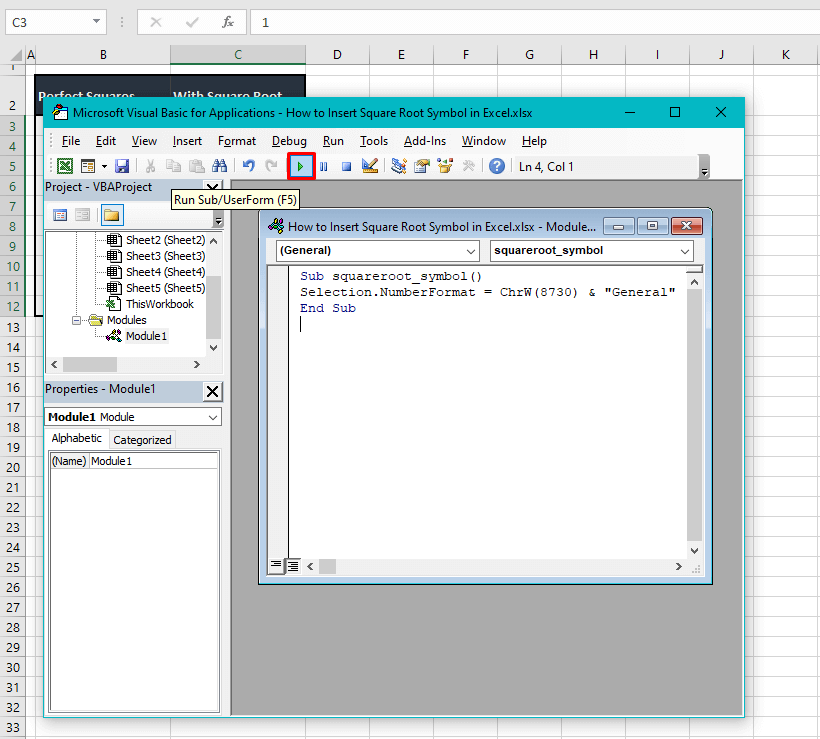820x739 pixels.
Task: Select the Design Mode icon
Action: tap(369, 166)
